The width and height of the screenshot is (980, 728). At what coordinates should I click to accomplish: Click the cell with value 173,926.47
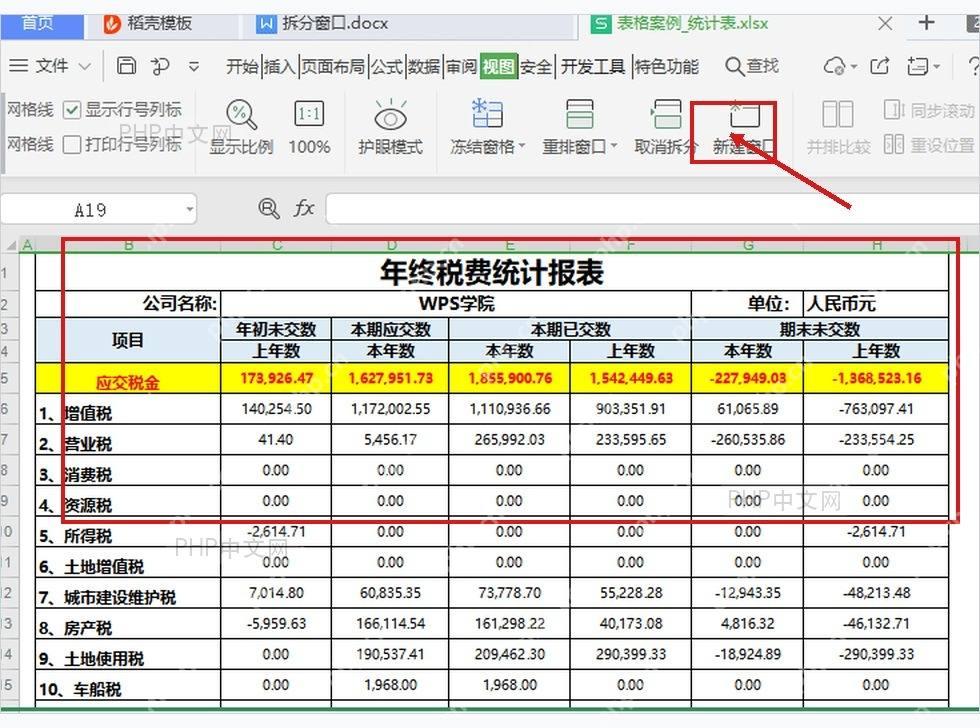276,379
